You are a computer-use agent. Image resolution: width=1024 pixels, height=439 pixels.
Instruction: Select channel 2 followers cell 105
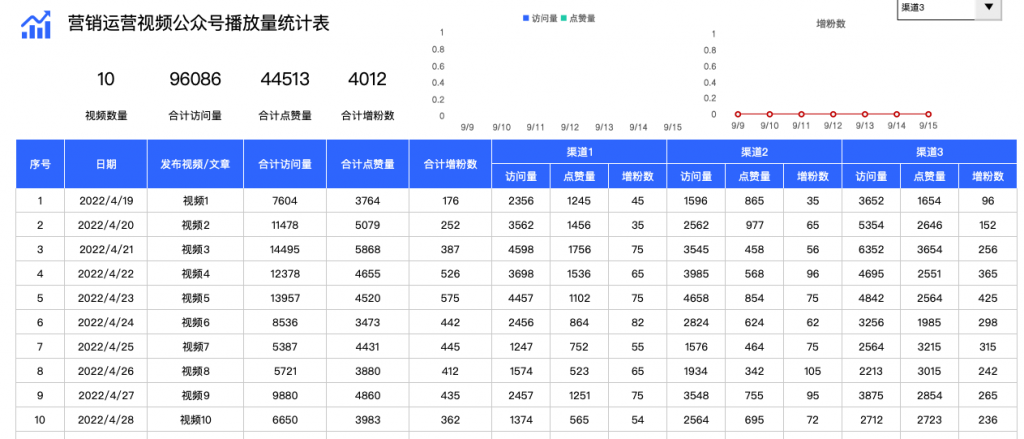pyautogui.click(x=812, y=371)
